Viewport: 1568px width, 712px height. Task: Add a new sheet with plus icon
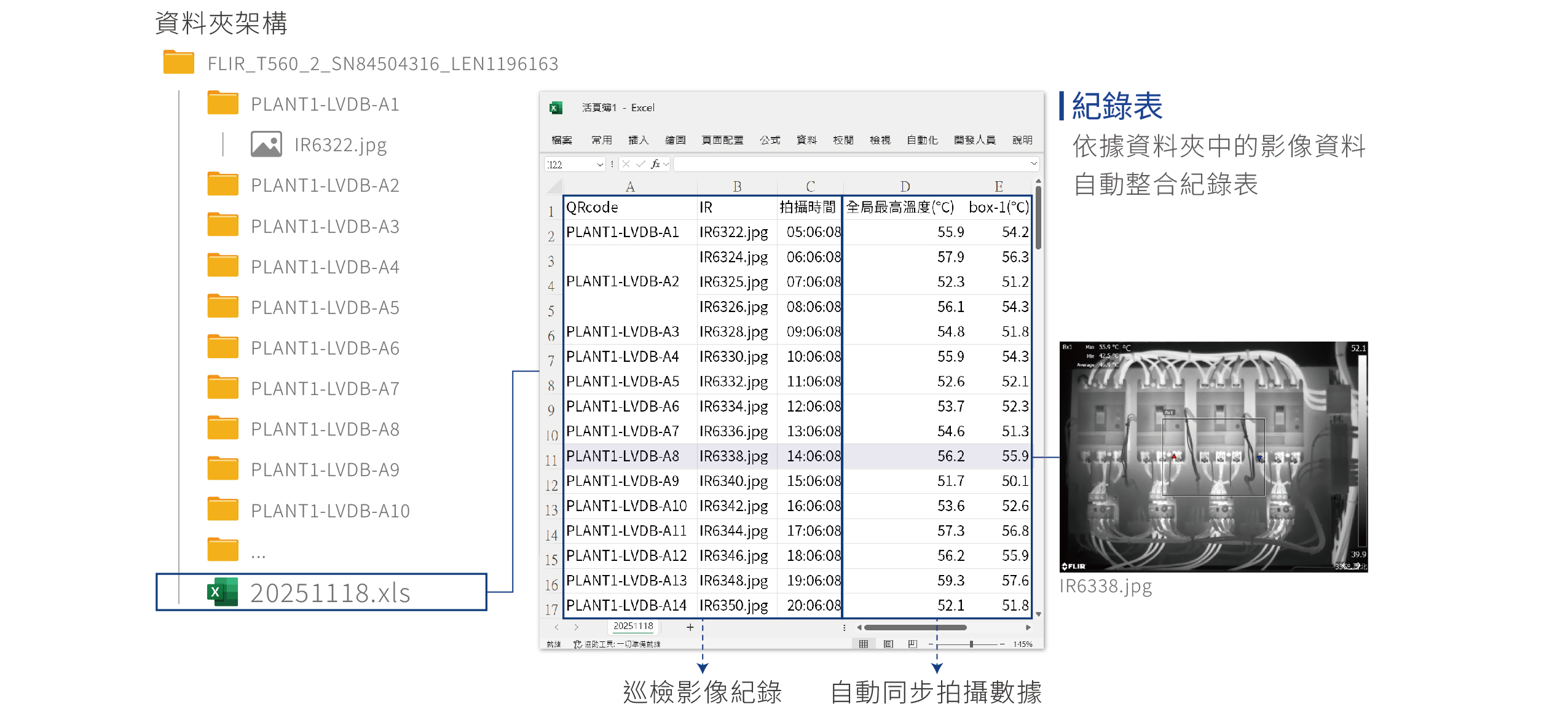(x=690, y=627)
